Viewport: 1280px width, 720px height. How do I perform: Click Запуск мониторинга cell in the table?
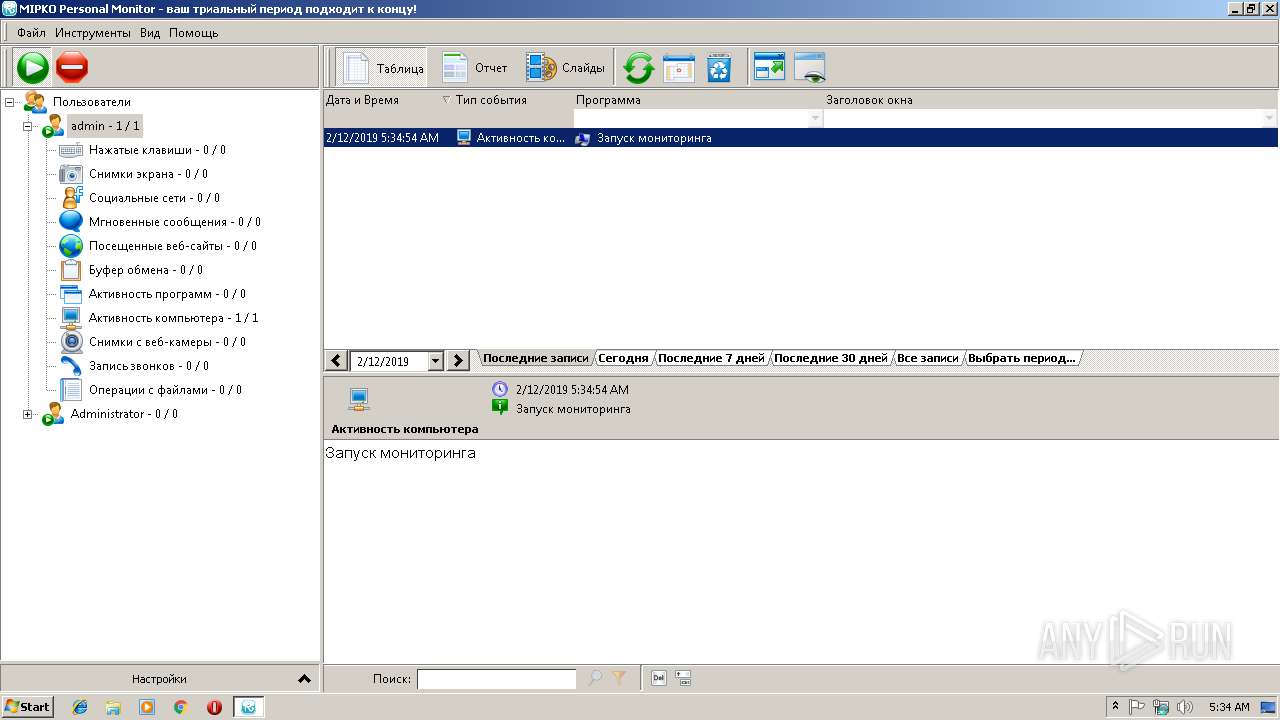[x=654, y=138]
